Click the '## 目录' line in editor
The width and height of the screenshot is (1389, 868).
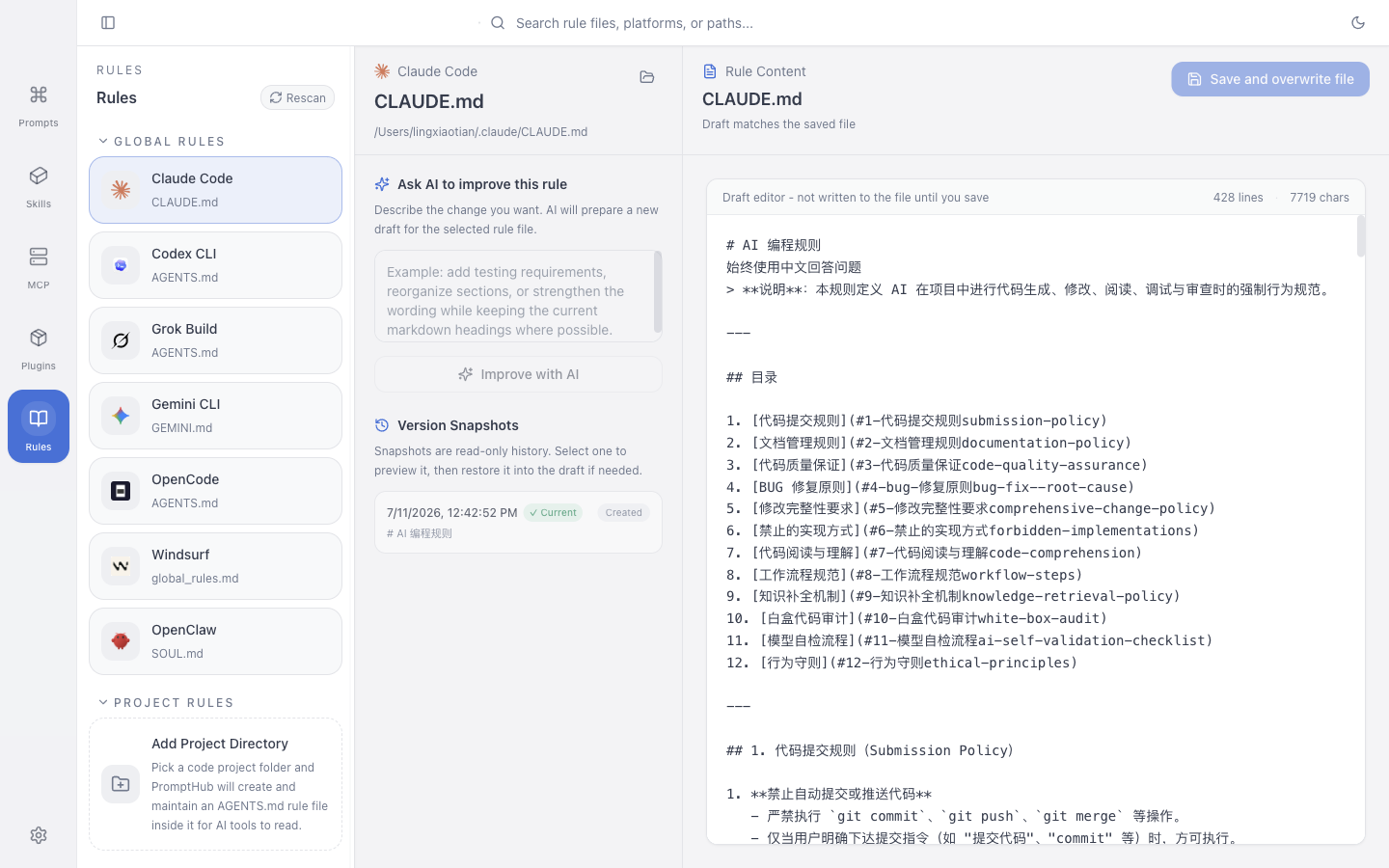coord(752,377)
